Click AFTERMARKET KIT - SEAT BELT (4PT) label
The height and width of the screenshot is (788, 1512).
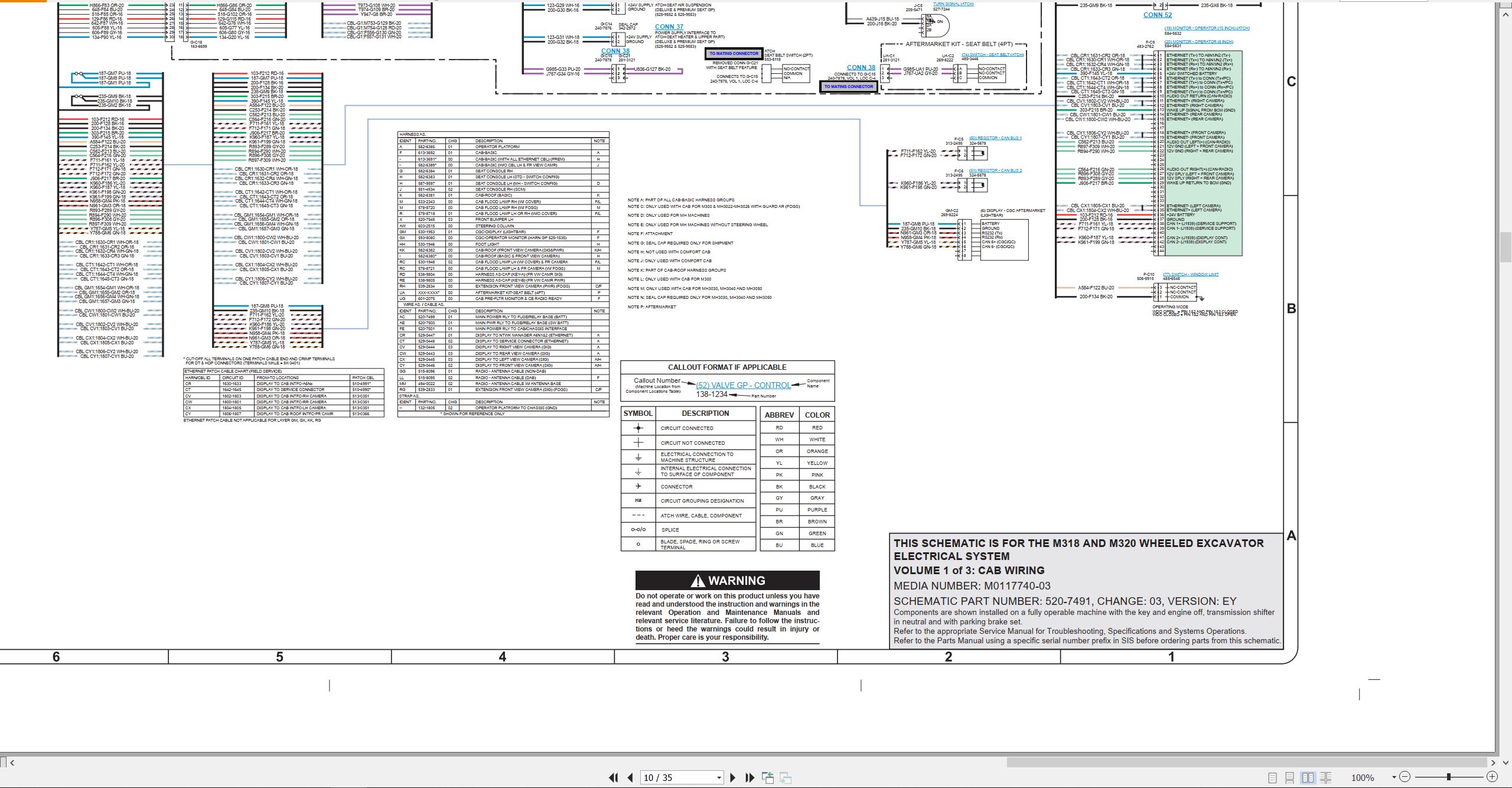pyautogui.click(x=959, y=44)
